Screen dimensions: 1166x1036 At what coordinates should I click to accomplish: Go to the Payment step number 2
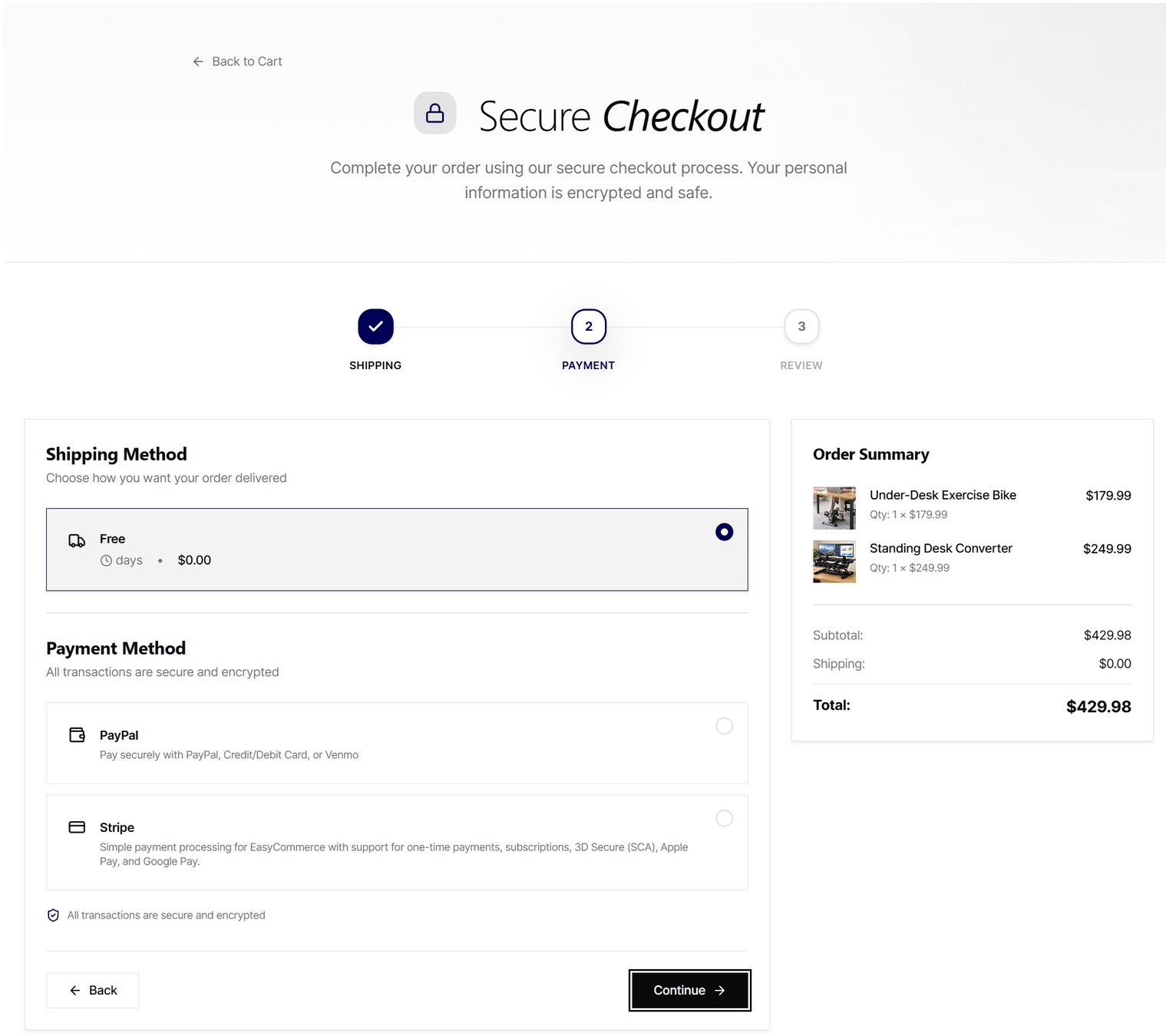(x=589, y=327)
